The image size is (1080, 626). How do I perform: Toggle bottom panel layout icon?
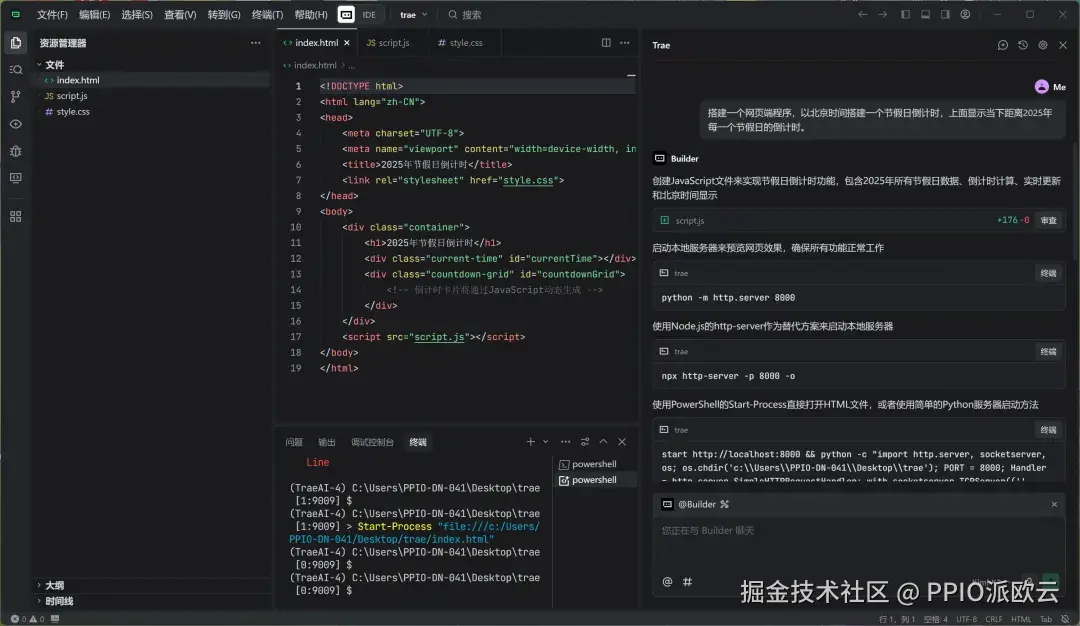(926, 14)
